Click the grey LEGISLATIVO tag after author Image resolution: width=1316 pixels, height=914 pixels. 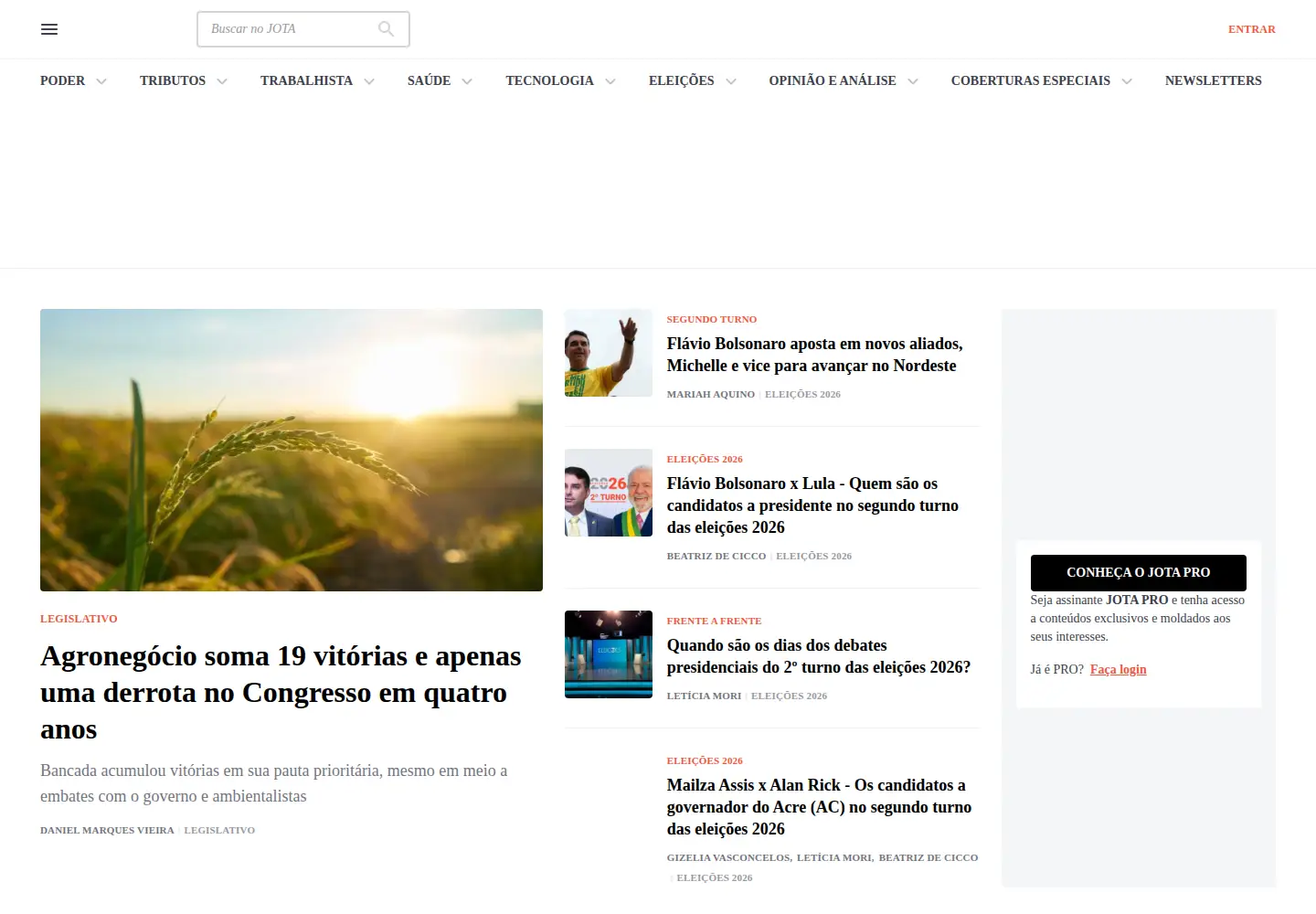click(x=219, y=830)
